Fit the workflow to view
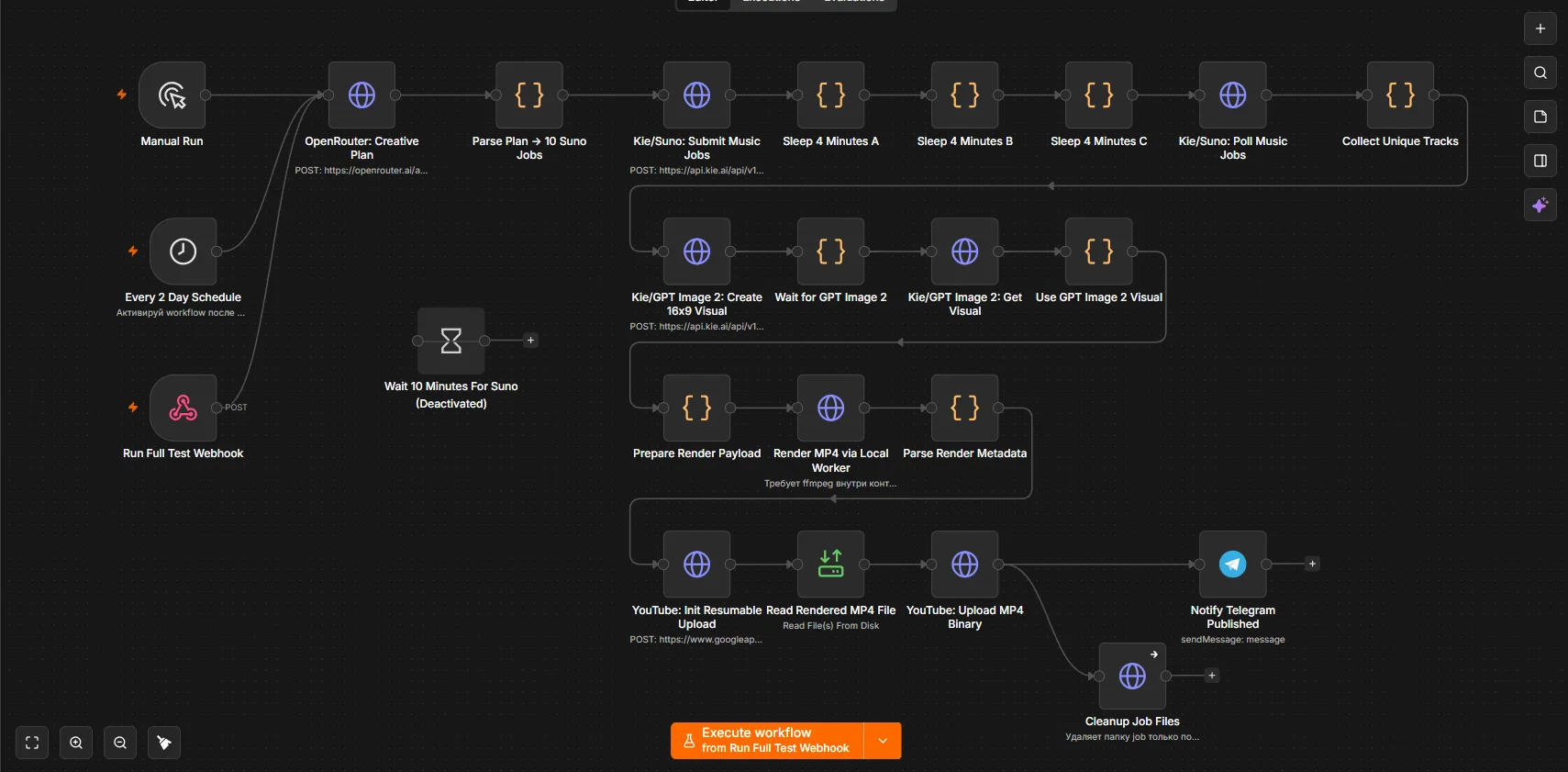 pyautogui.click(x=32, y=743)
